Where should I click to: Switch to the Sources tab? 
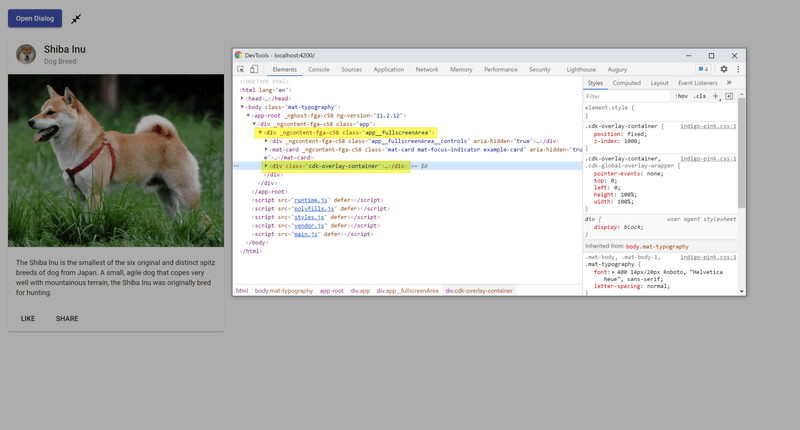pos(352,69)
